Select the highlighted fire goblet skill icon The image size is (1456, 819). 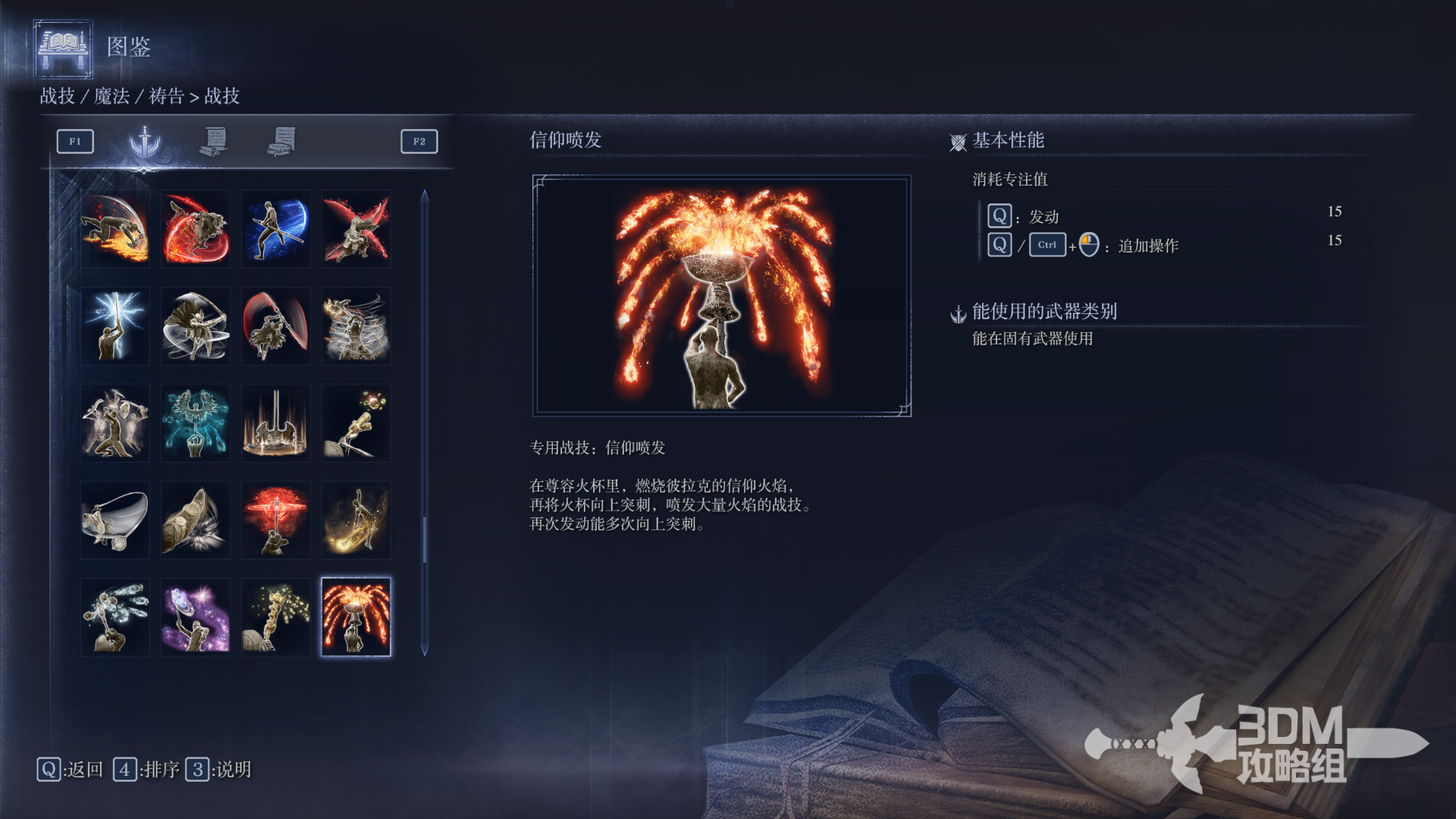click(356, 617)
